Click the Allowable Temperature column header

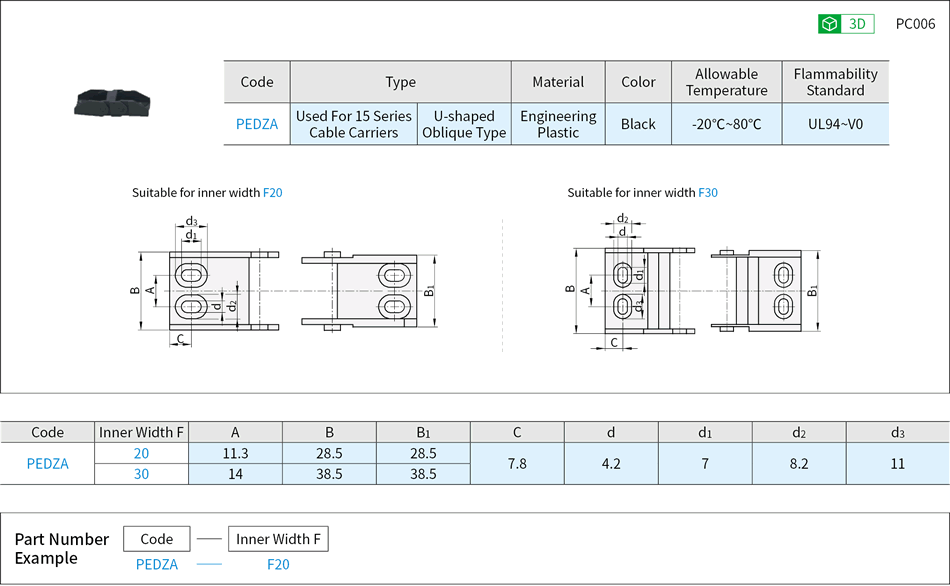point(726,82)
